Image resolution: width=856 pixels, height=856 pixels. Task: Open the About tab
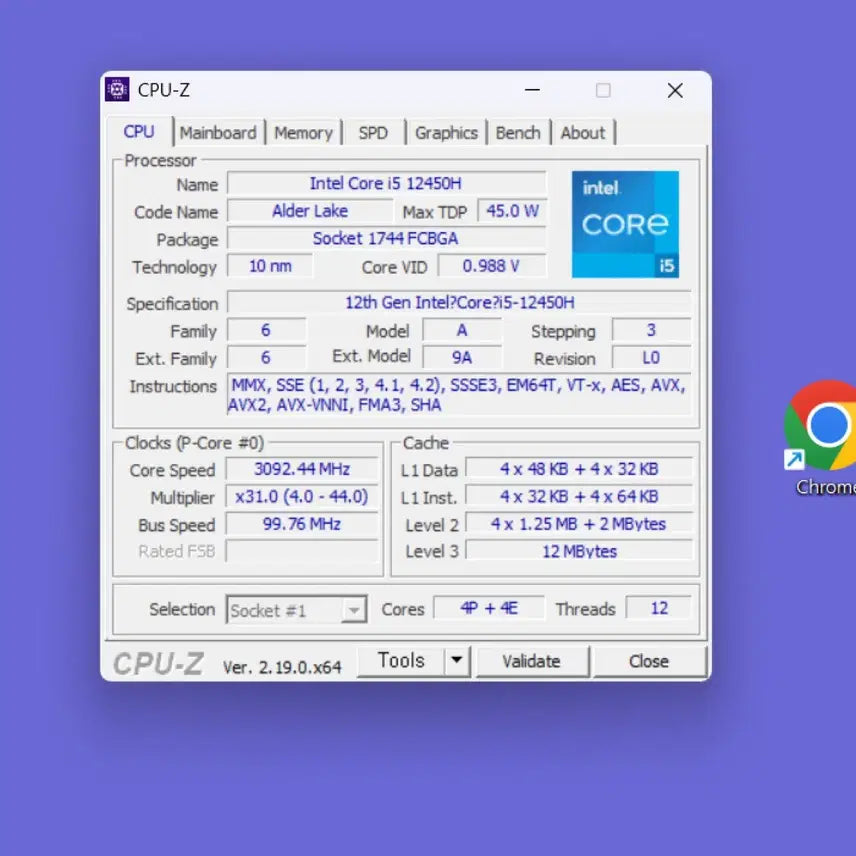(x=582, y=133)
